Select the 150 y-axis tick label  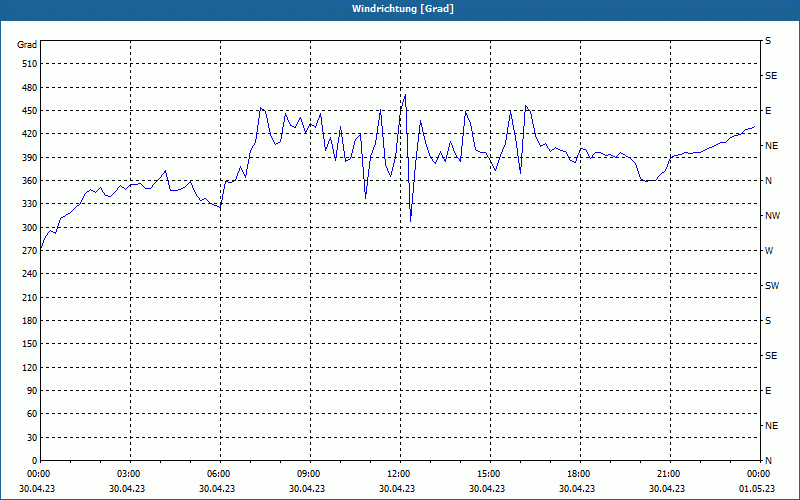tap(30, 344)
